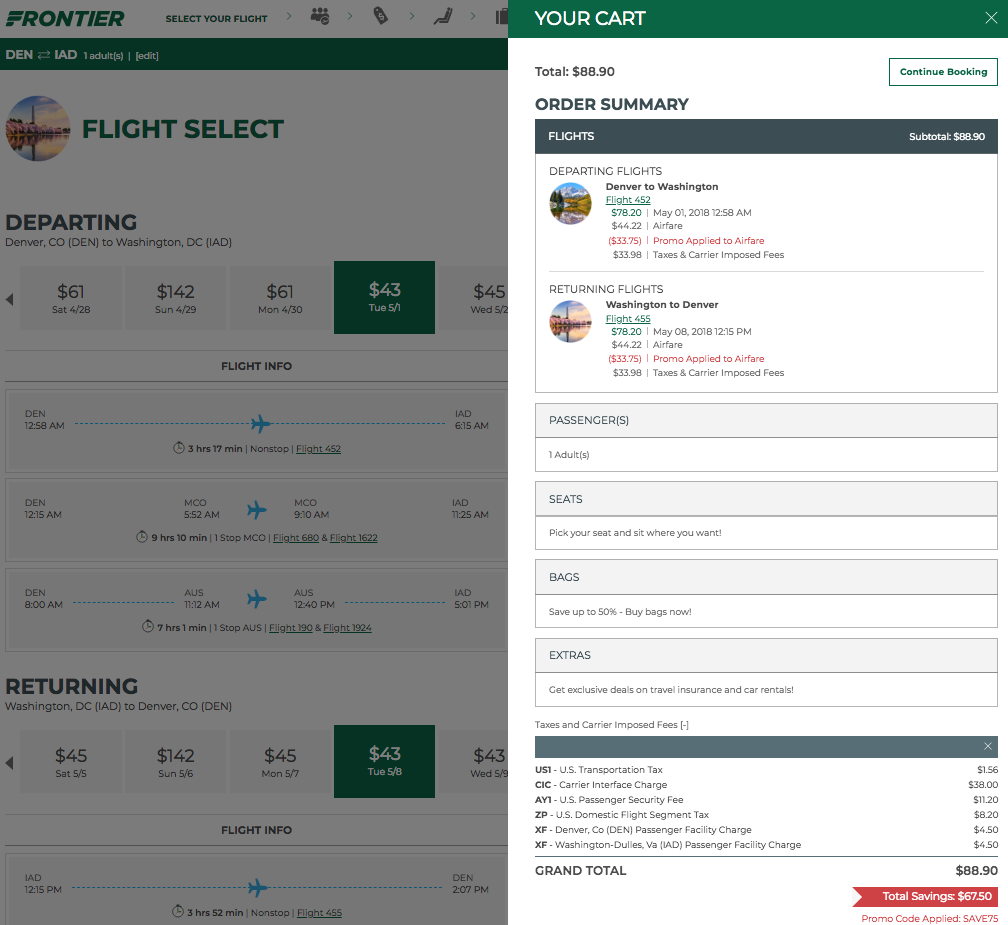Open Flight 1924 link
Screen dimensions: 1008x925
(347, 627)
